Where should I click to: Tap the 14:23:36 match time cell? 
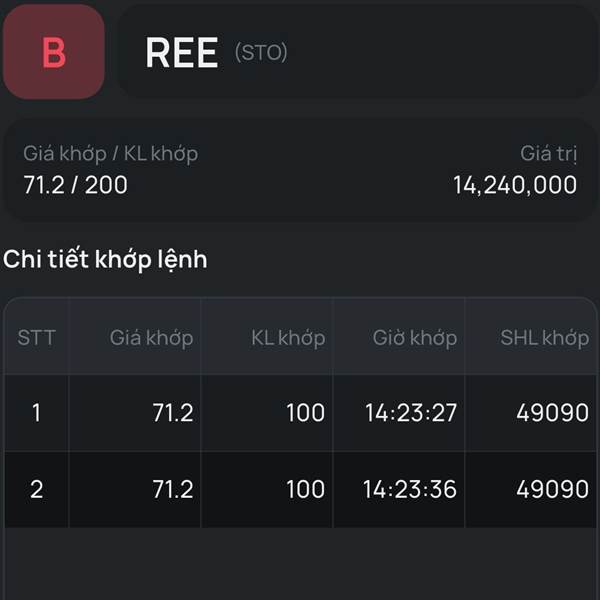410,489
